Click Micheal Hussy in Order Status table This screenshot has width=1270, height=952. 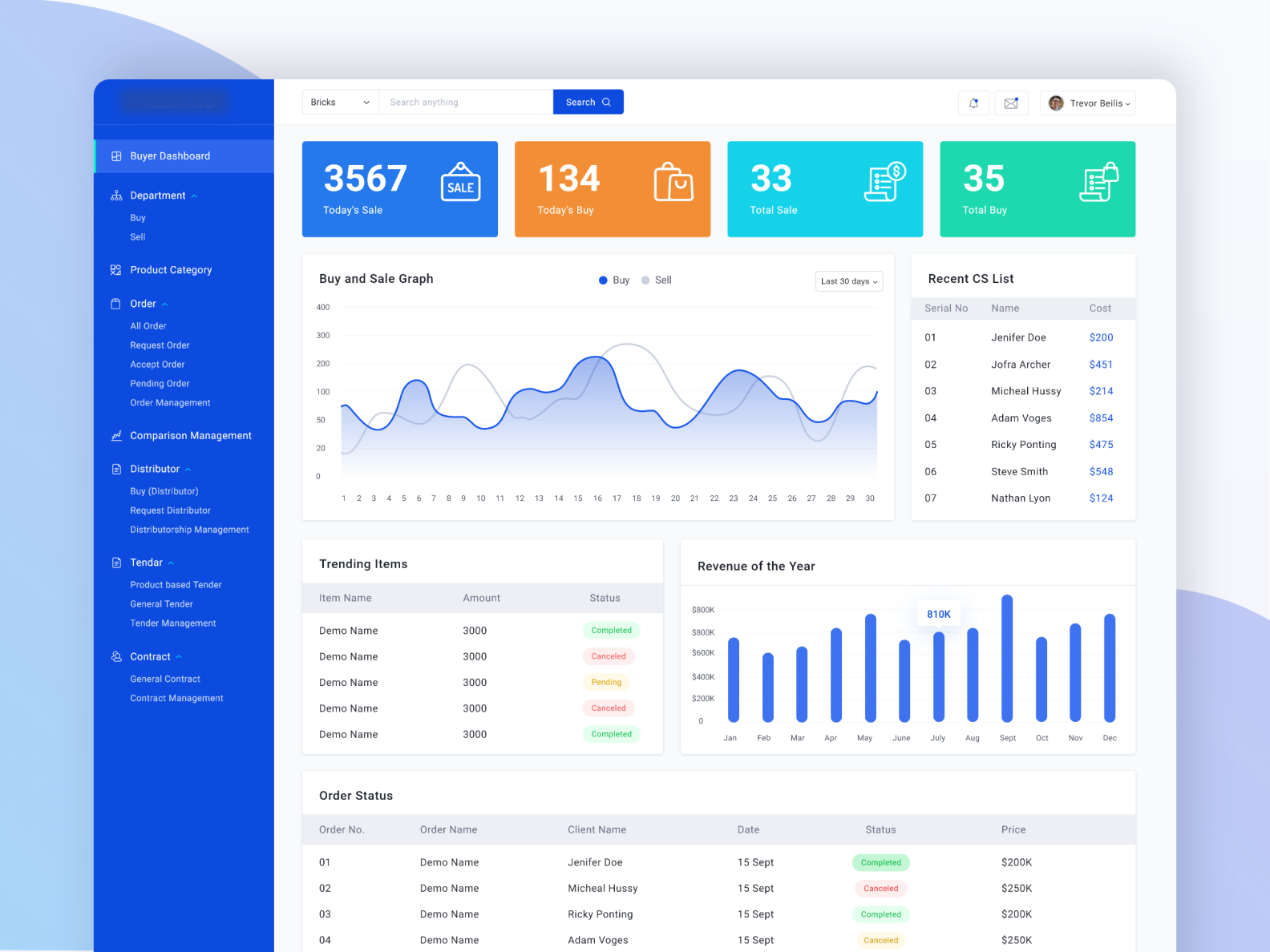603,889
